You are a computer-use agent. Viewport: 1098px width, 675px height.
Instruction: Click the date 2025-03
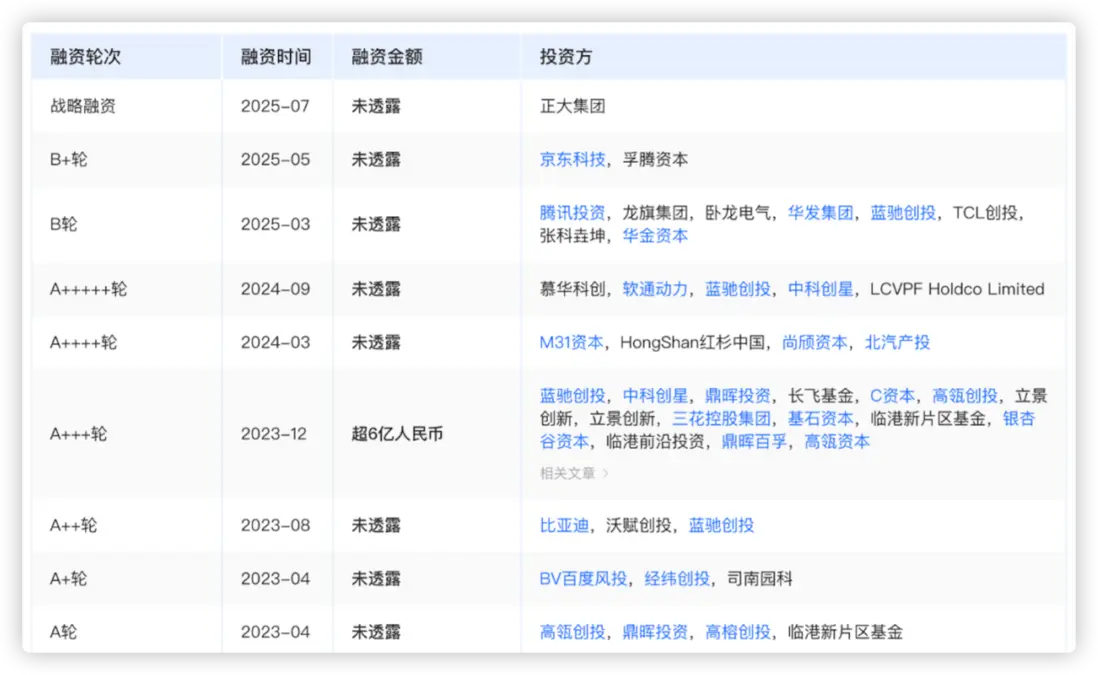[x=275, y=225]
